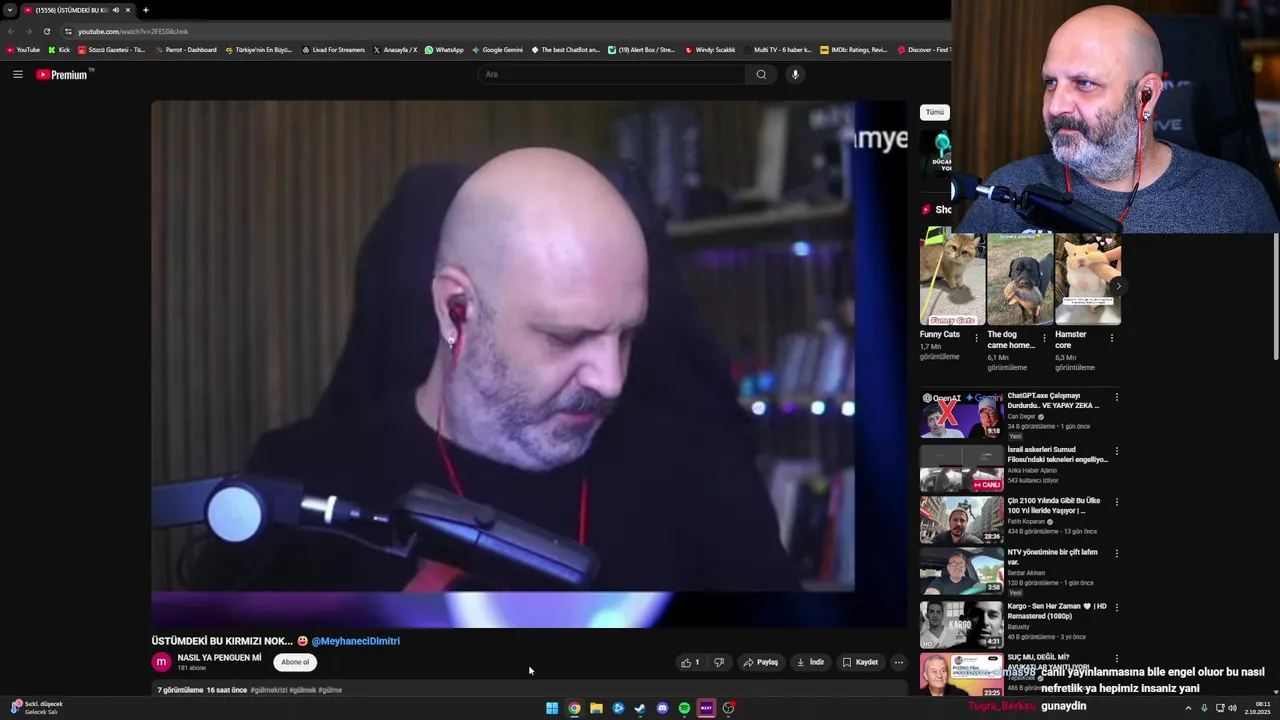1280x720 pixels.
Task: Open options for ChatGPT.exe Çalışmayı Durdurdu video
Action: (1116, 397)
